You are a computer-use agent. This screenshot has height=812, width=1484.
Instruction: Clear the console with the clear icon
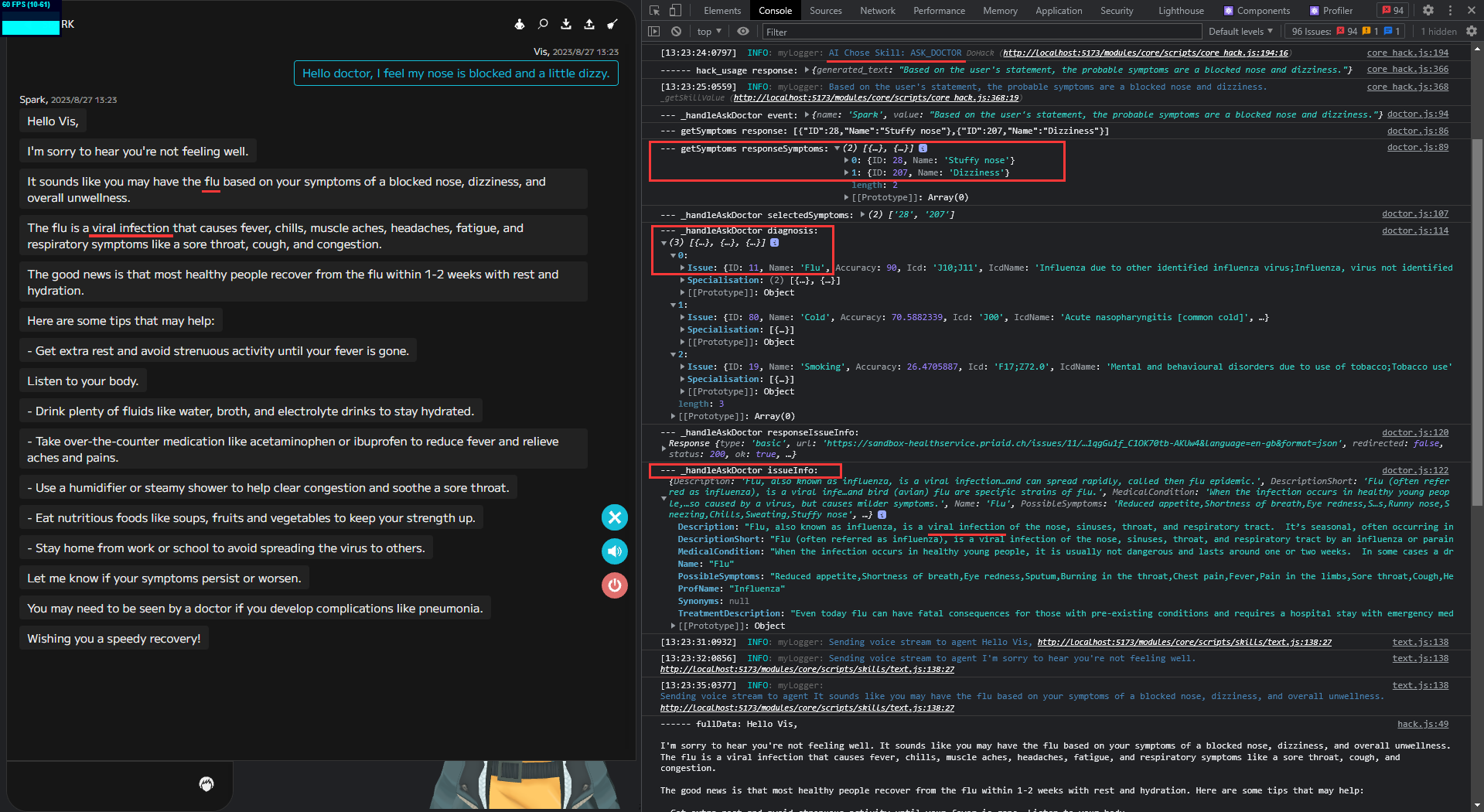(x=676, y=31)
